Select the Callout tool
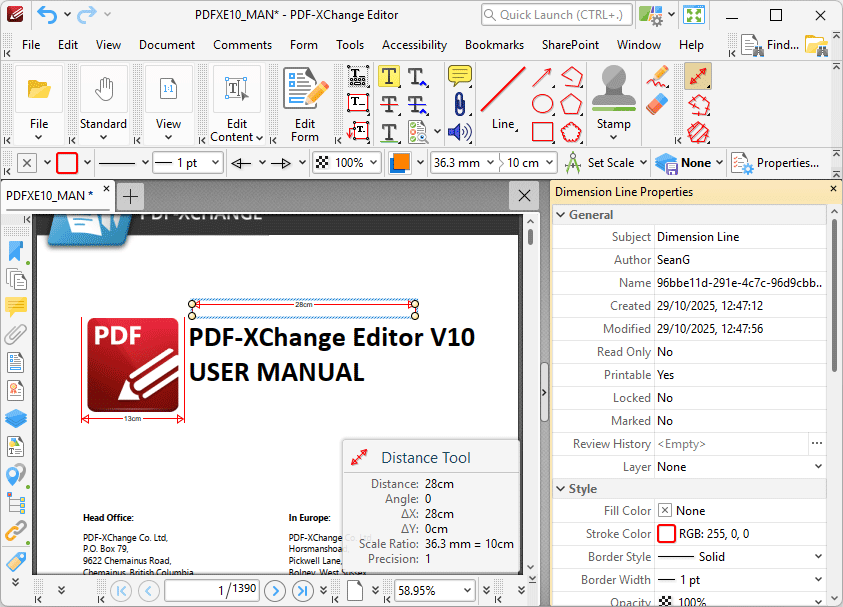 (x=358, y=131)
